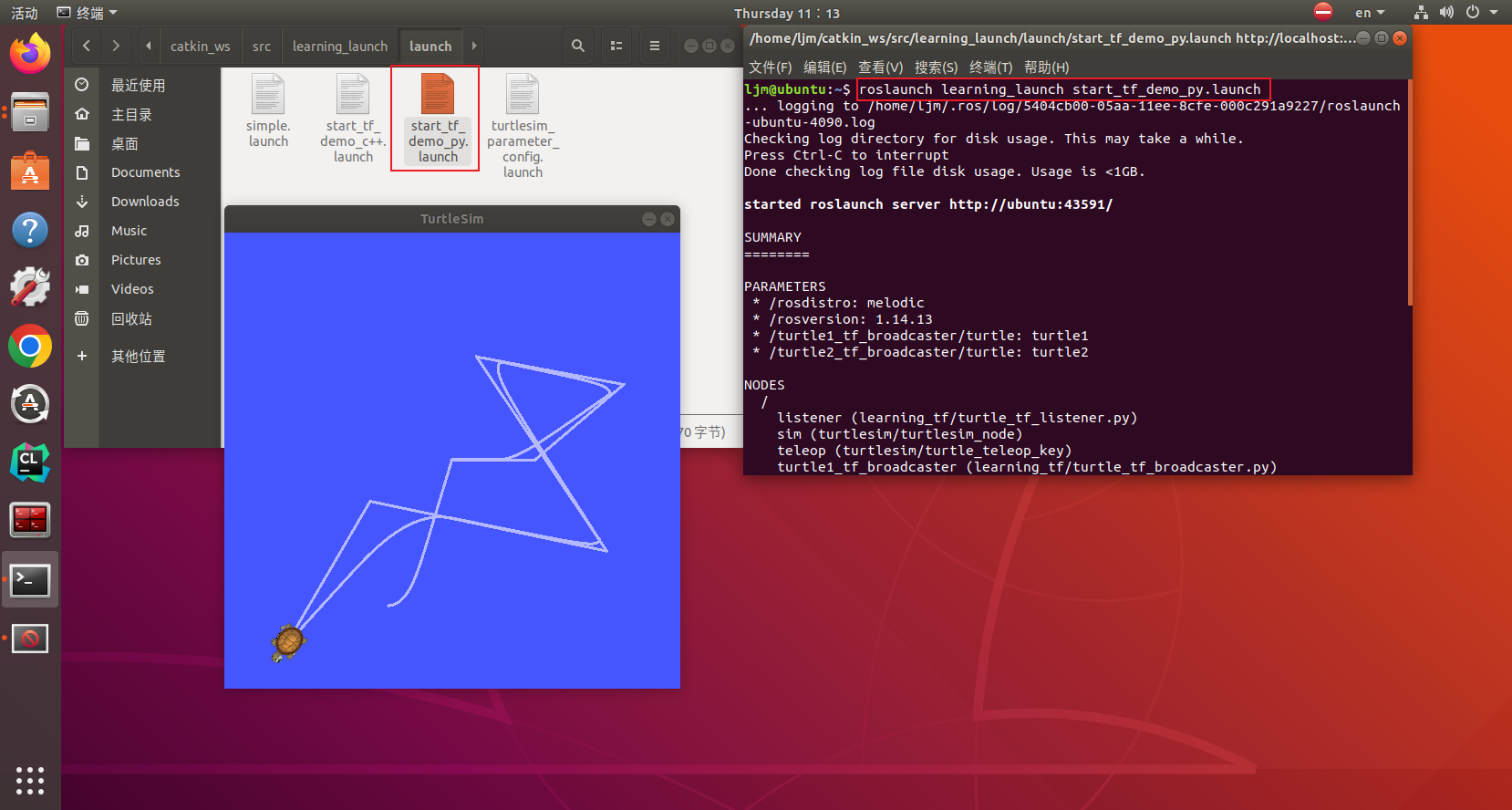Screen dimensions: 1512x810
Task: Expand the path bar left arrow
Action: (x=149, y=46)
